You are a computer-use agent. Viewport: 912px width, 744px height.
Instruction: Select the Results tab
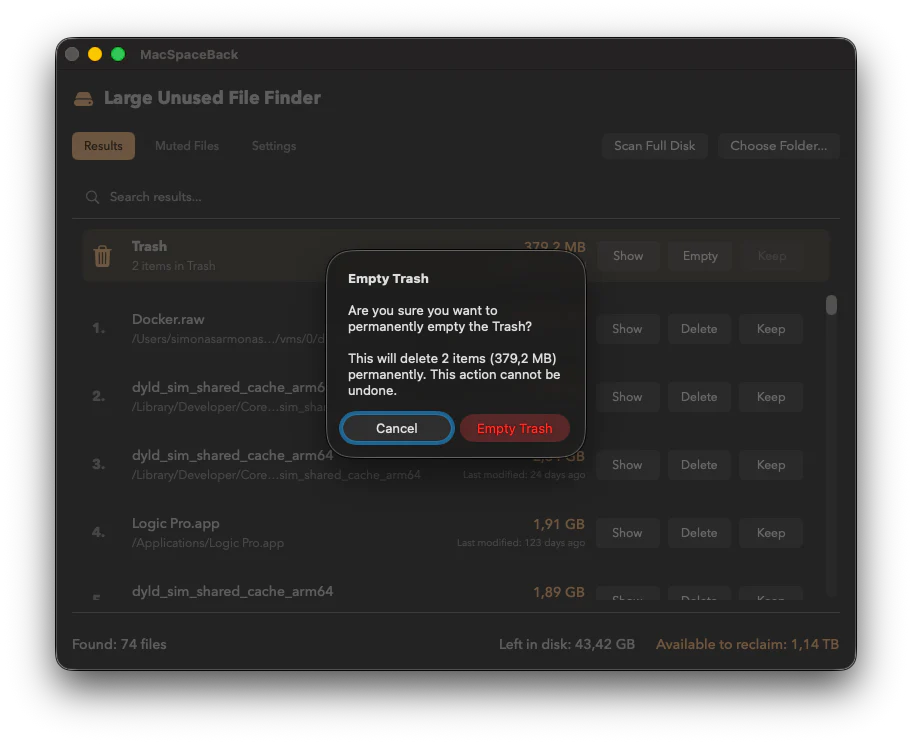103,146
